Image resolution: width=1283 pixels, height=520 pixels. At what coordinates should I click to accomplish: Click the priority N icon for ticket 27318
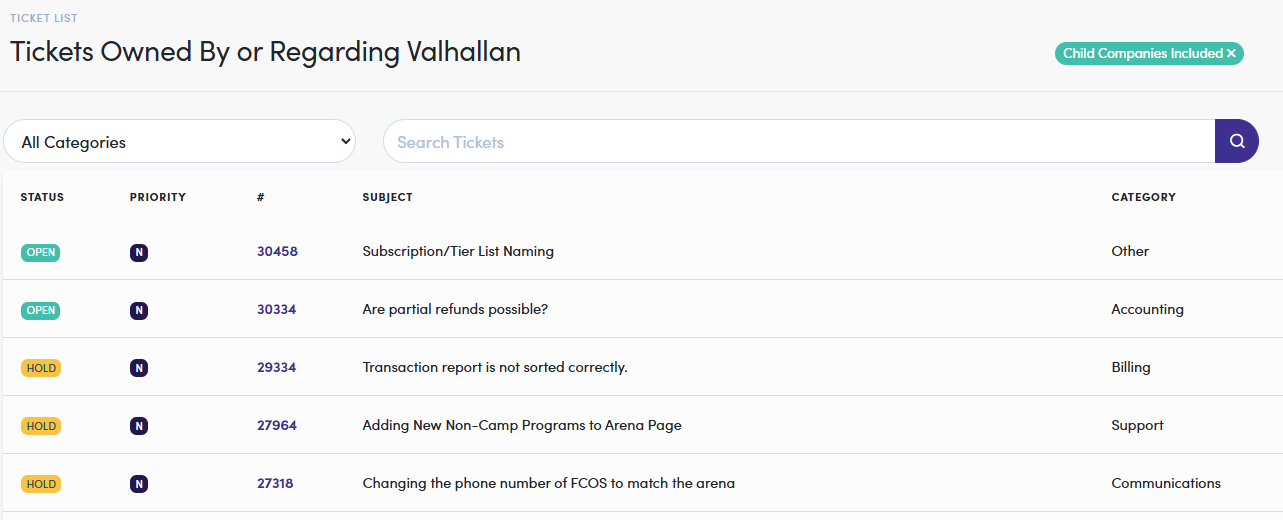[139, 485]
